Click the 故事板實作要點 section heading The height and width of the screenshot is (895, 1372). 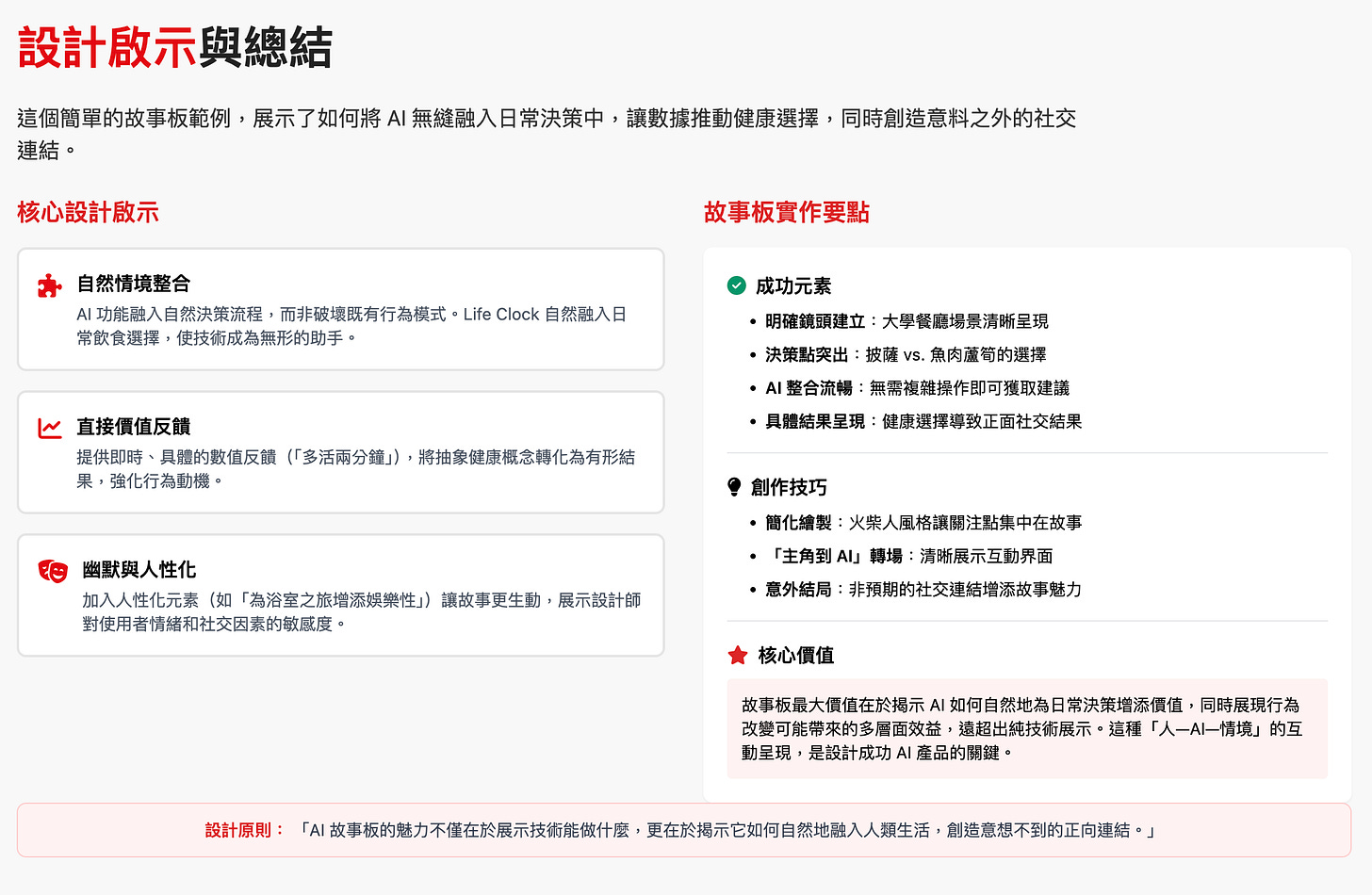coord(786,212)
